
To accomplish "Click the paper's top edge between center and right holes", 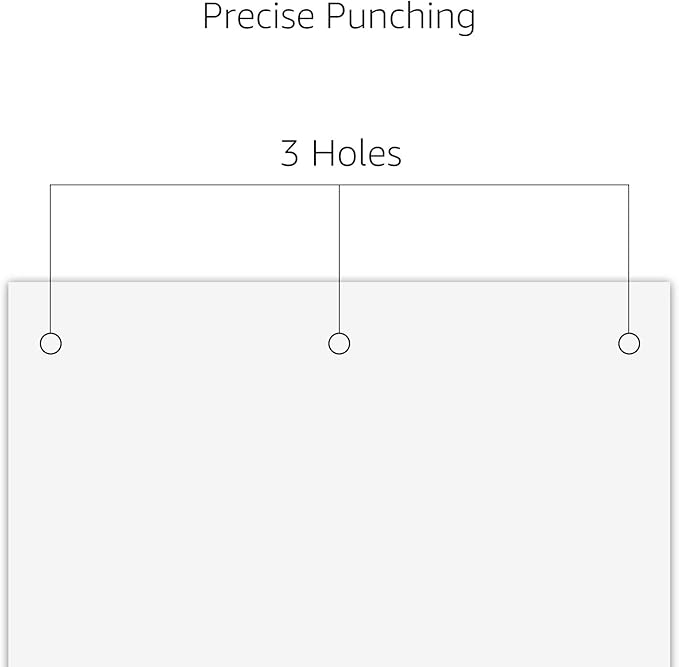I will click(485, 283).
